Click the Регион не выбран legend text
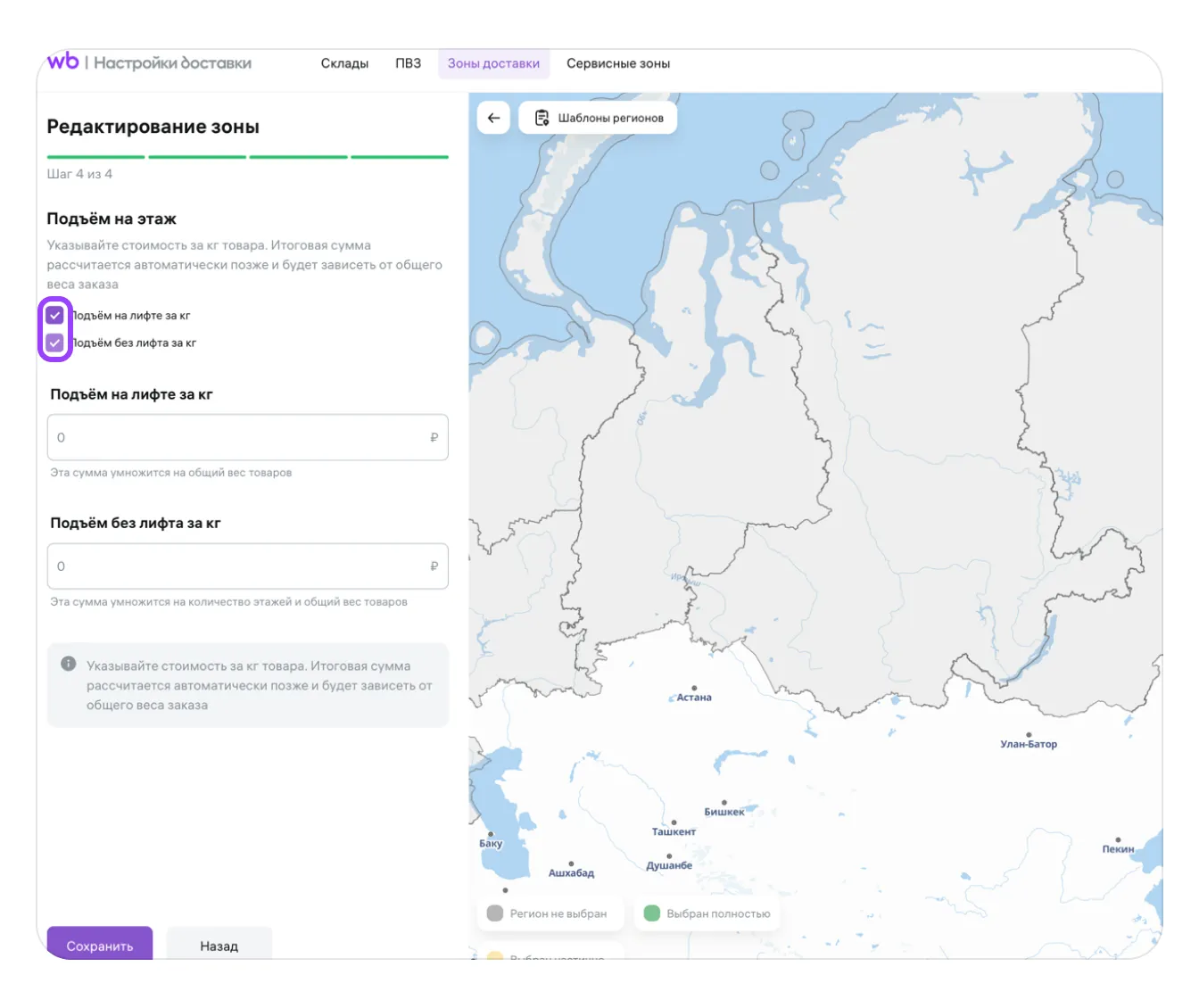 (x=558, y=913)
